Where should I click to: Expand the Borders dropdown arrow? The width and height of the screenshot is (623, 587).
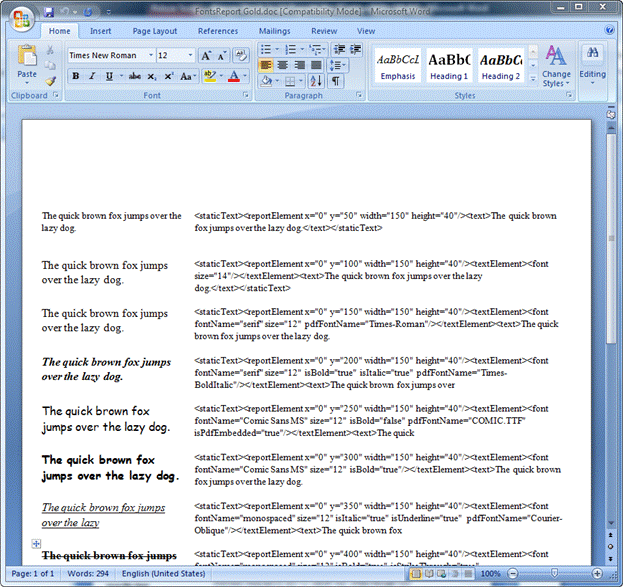coord(301,81)
